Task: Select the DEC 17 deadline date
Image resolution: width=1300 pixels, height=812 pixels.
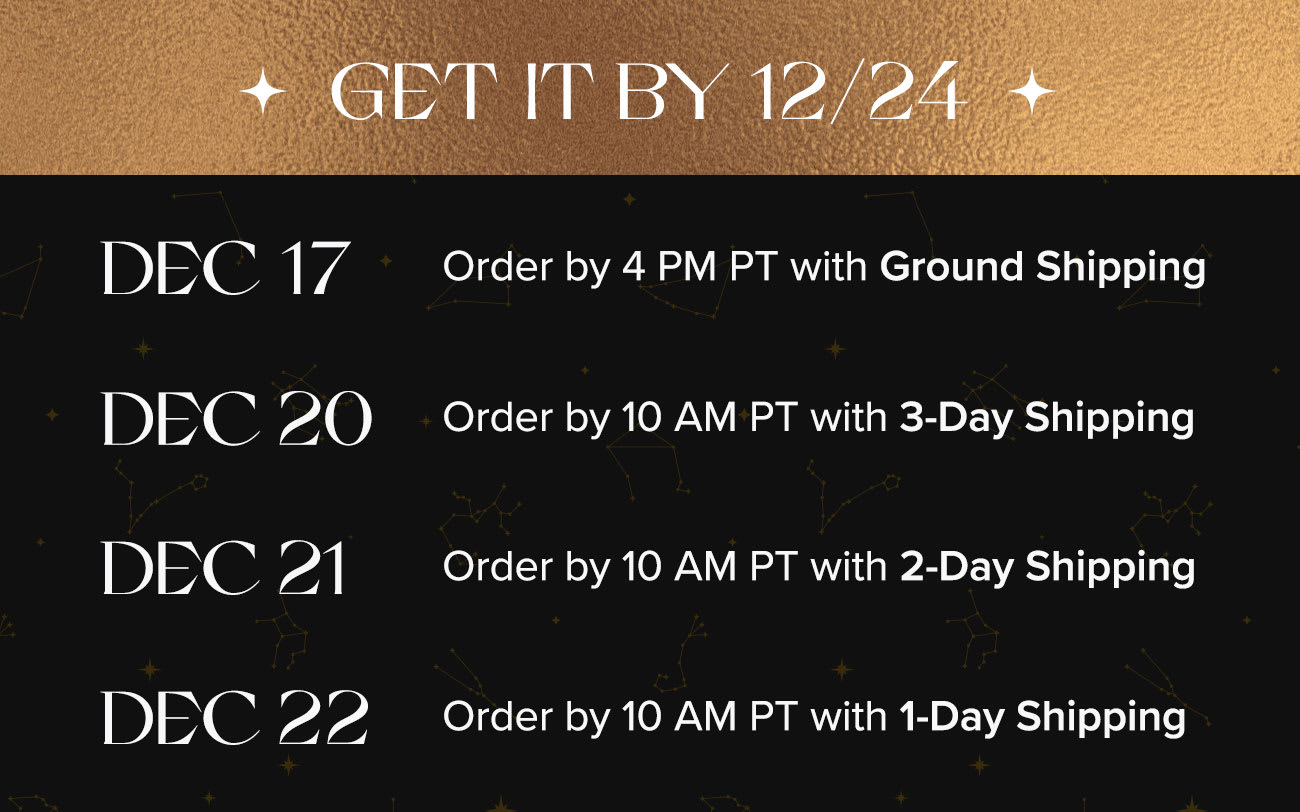Action: point(226,268)
